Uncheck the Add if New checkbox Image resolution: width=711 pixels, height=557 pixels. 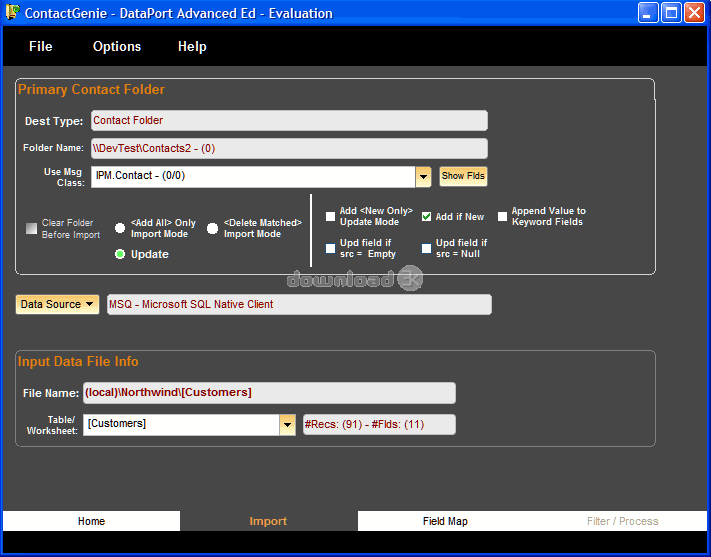(x=426, y=216)
